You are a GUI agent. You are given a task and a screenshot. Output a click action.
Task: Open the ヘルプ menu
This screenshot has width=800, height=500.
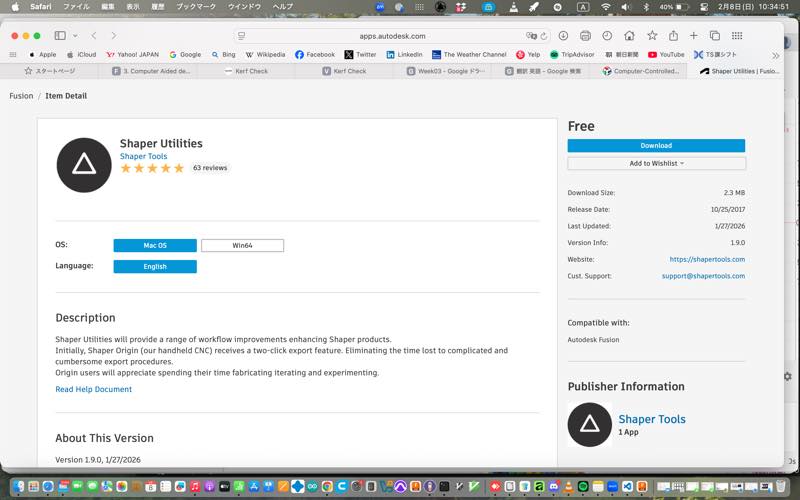point(283,7)
